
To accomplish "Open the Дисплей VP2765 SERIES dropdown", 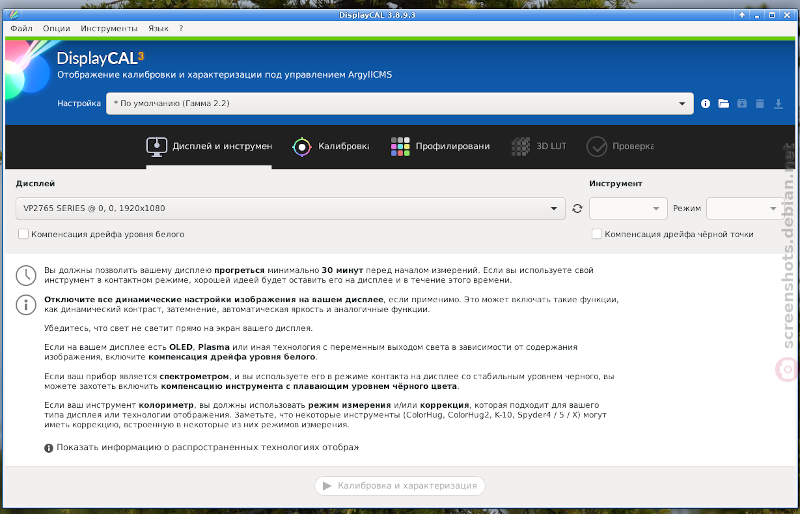I will (290, 208).
